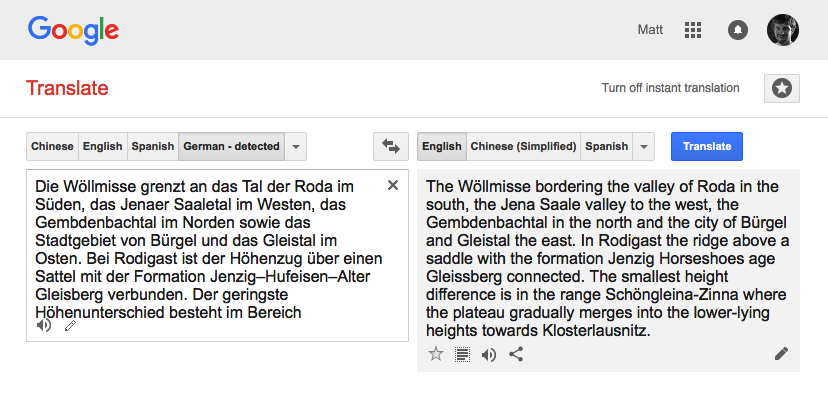
Task: Listen to the English translation
Action: (x=489, y=354)
